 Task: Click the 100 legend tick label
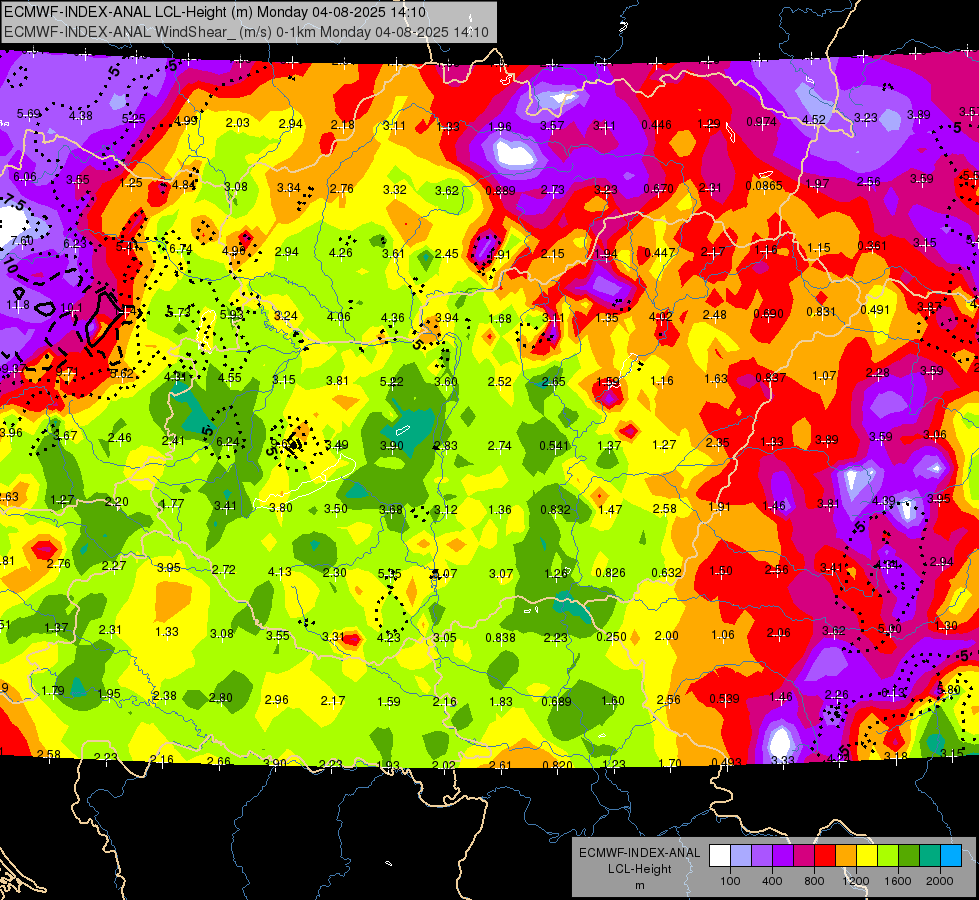tap(730, 881)
